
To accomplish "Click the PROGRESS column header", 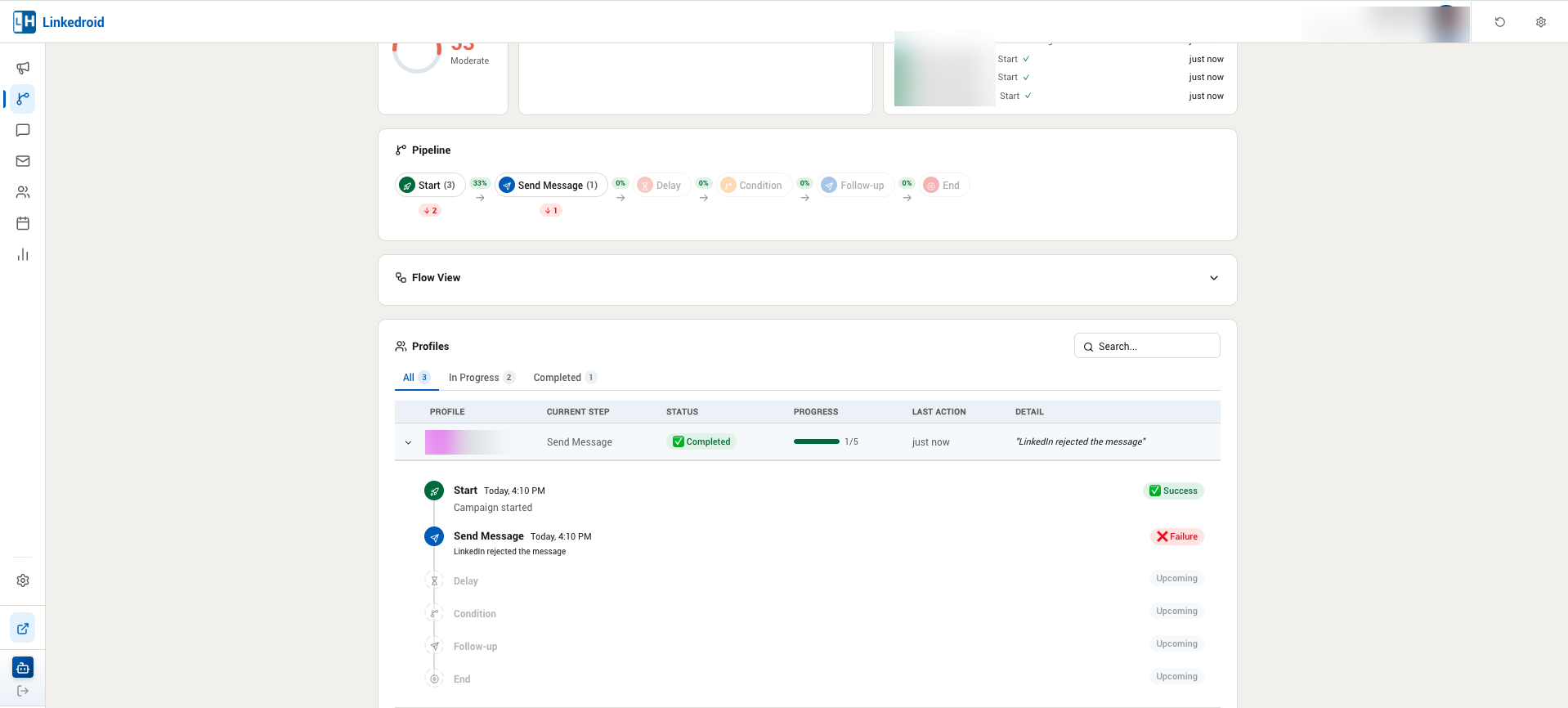I will point(816,412).
